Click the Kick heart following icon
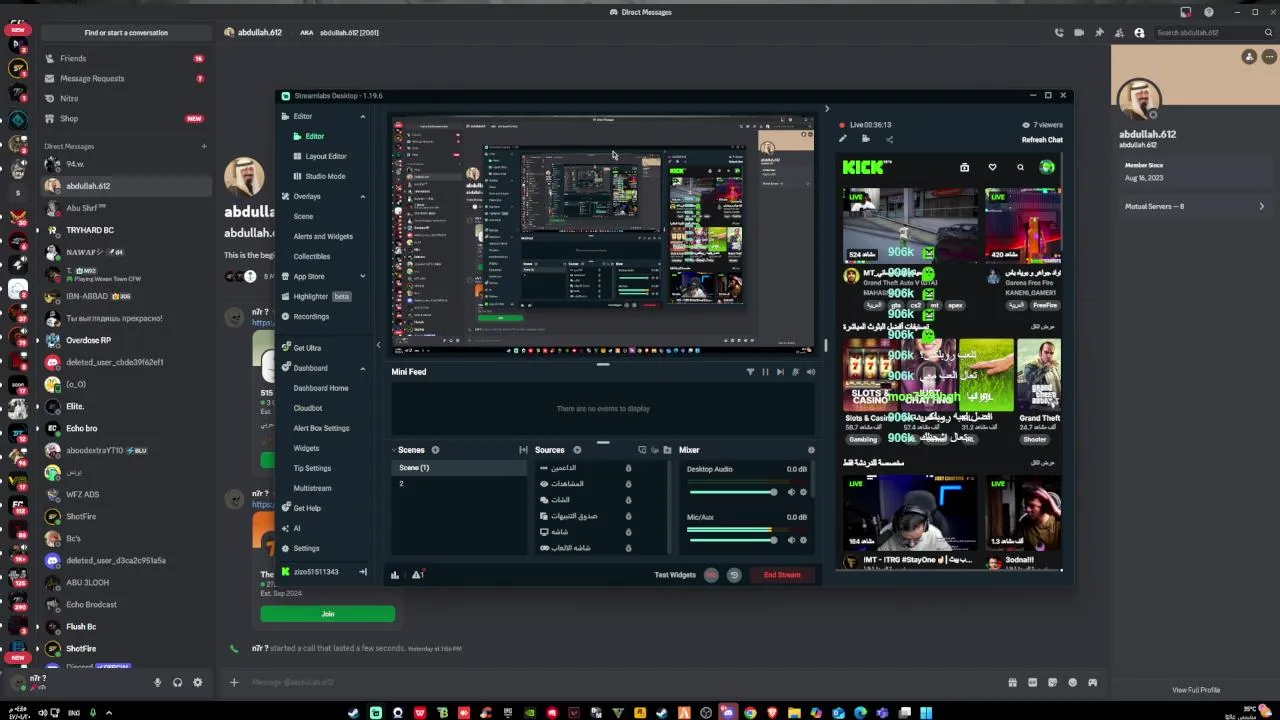This screenshot has width=1280, height=720. click(x=992, y=167)
